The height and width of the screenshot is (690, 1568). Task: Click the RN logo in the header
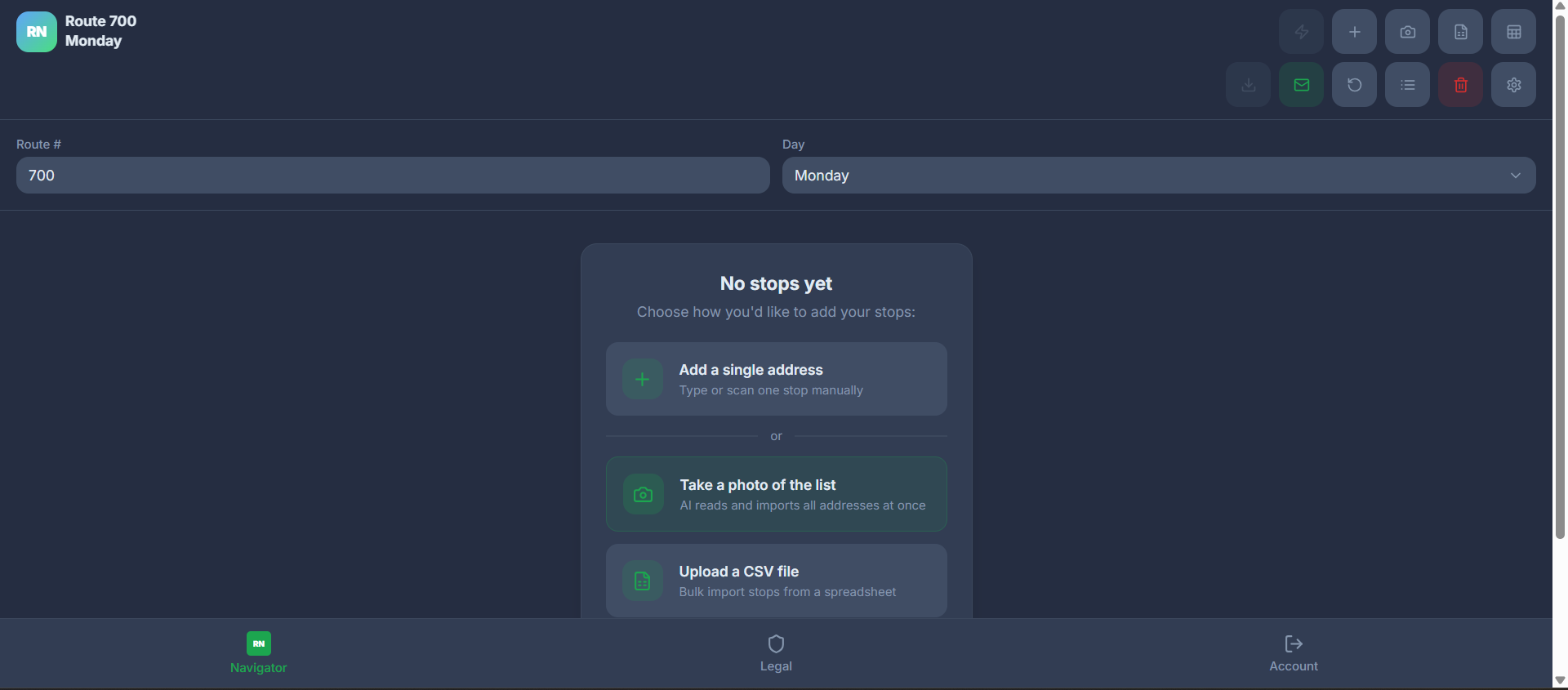[37, 32]
